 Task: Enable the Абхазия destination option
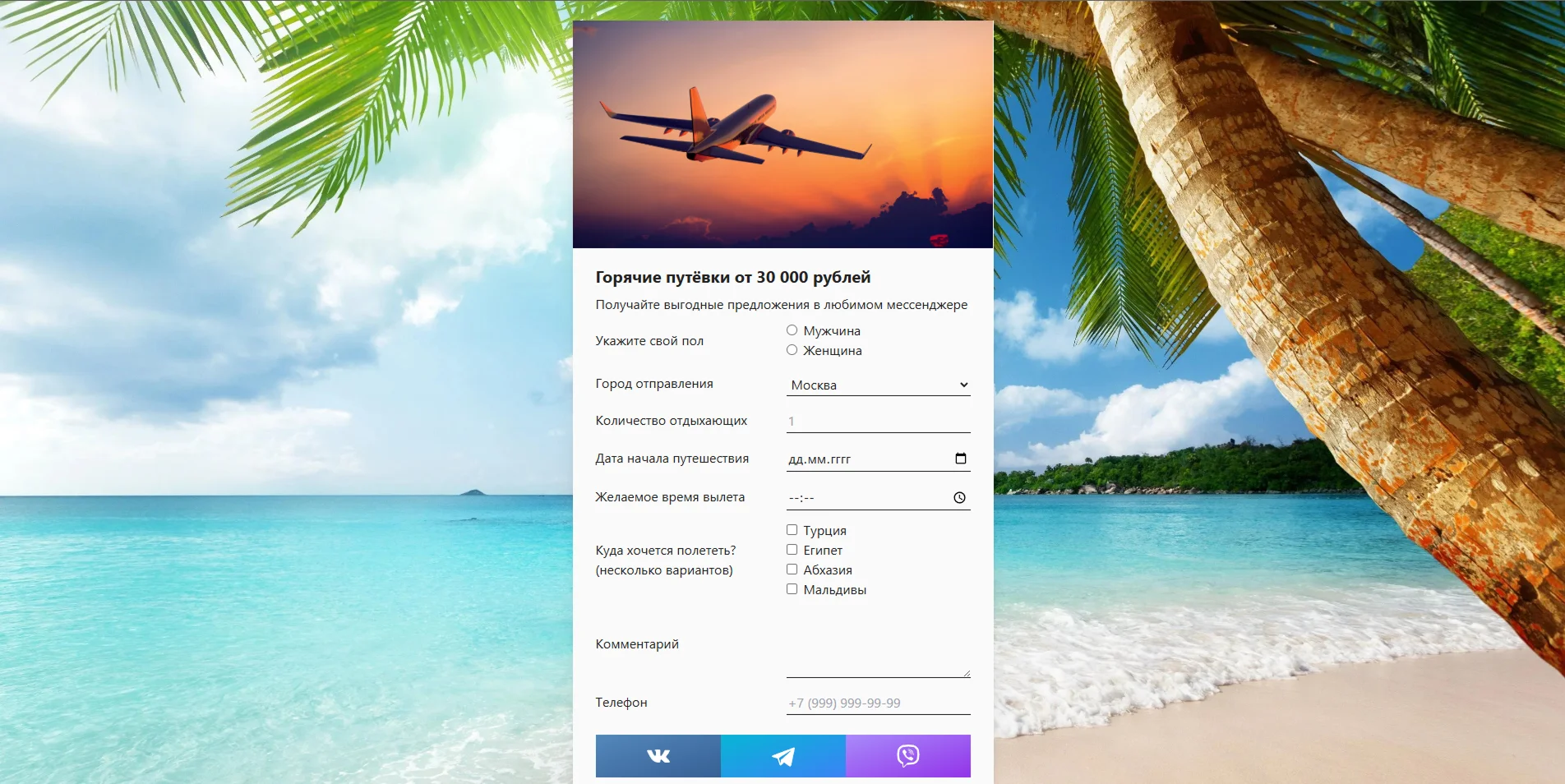pos(792,570)
